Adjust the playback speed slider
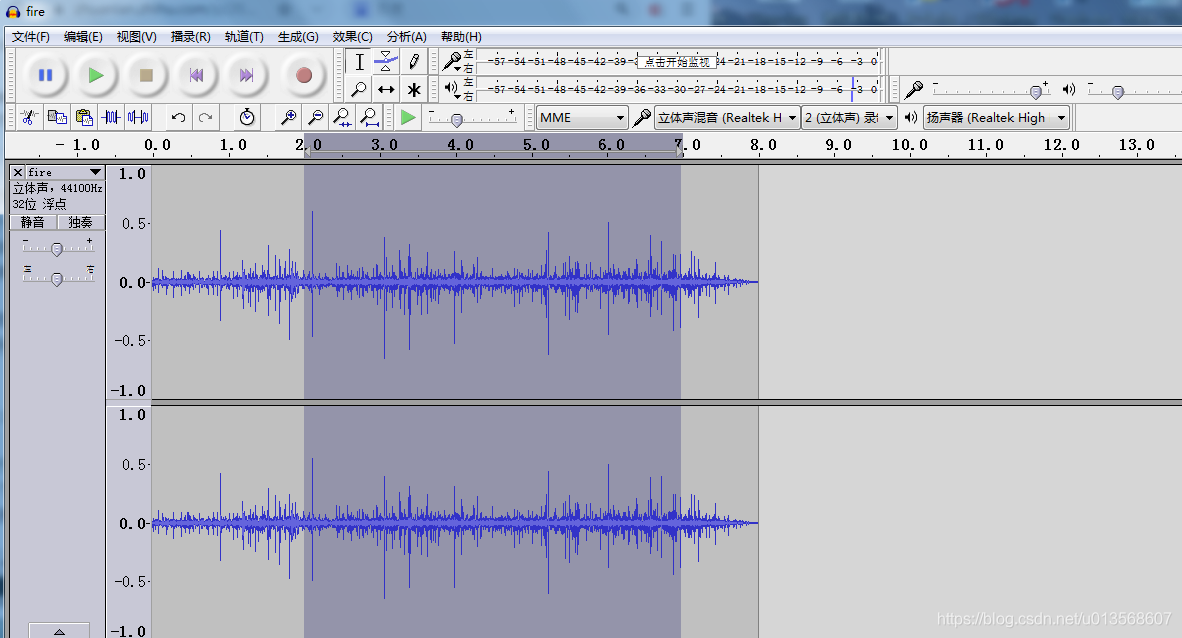Screen dimensions: 1182x638 pos(456,120)
